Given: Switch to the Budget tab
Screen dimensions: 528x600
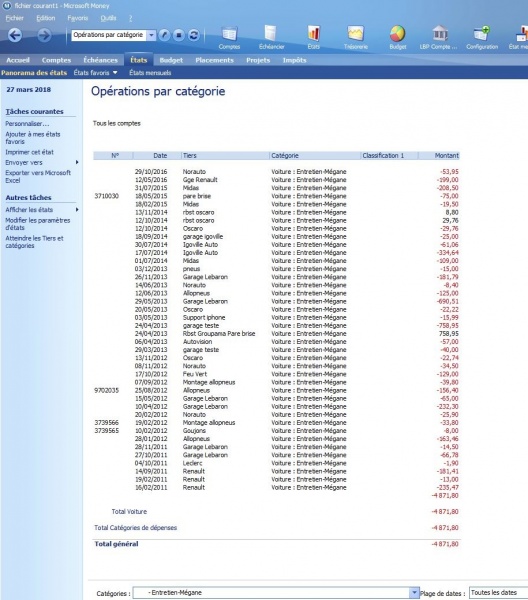Looking at the screenshot, I should pos(171,60).
